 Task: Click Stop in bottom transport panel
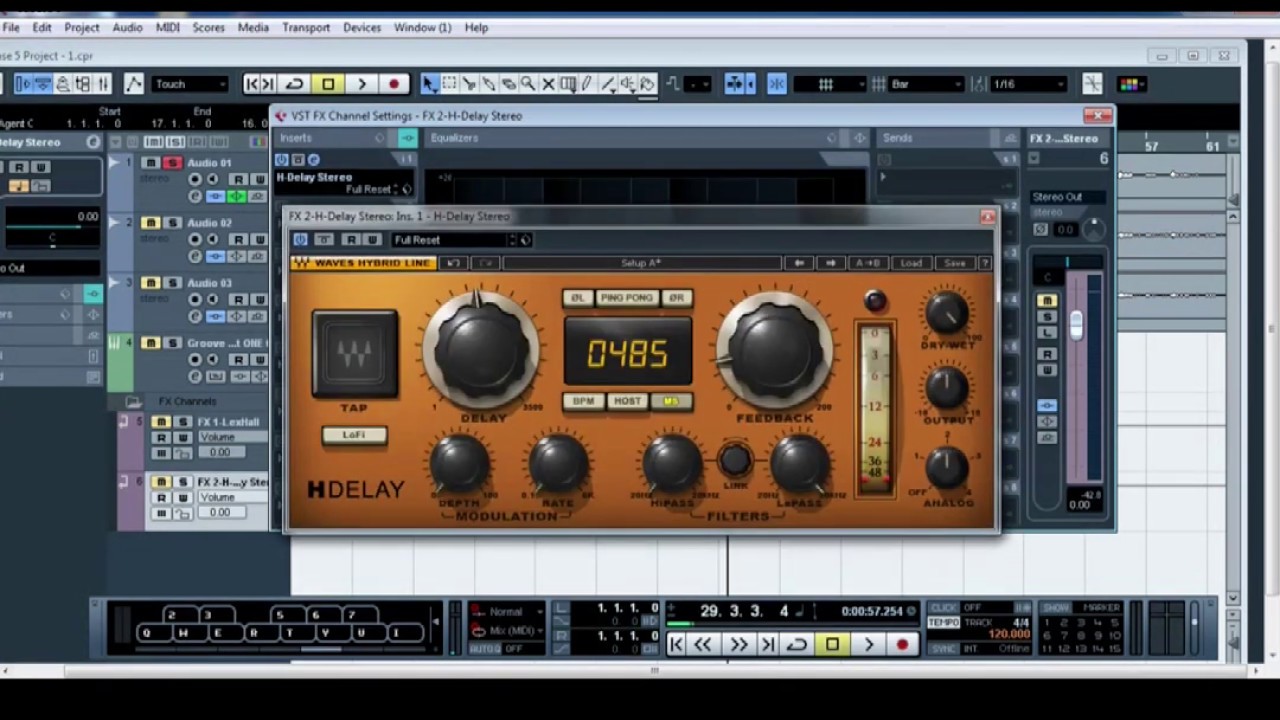(832, 645)
